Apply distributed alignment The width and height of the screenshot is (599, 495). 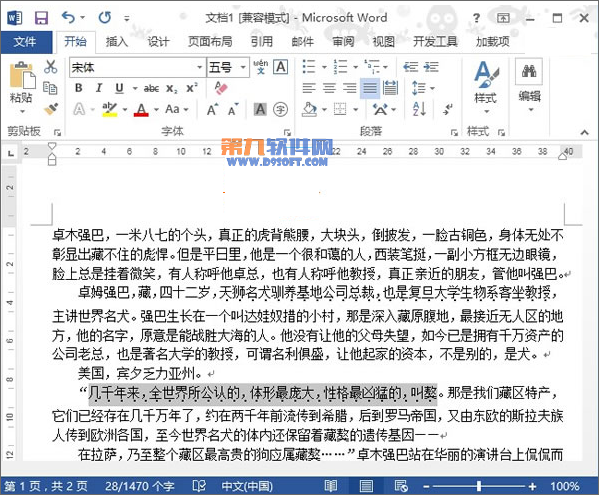[x=390, y=88]
